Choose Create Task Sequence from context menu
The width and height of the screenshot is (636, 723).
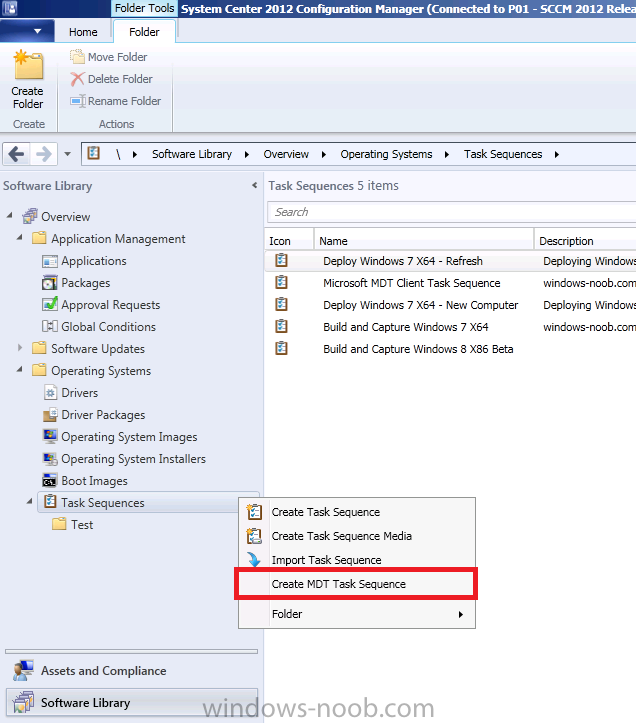357,512
